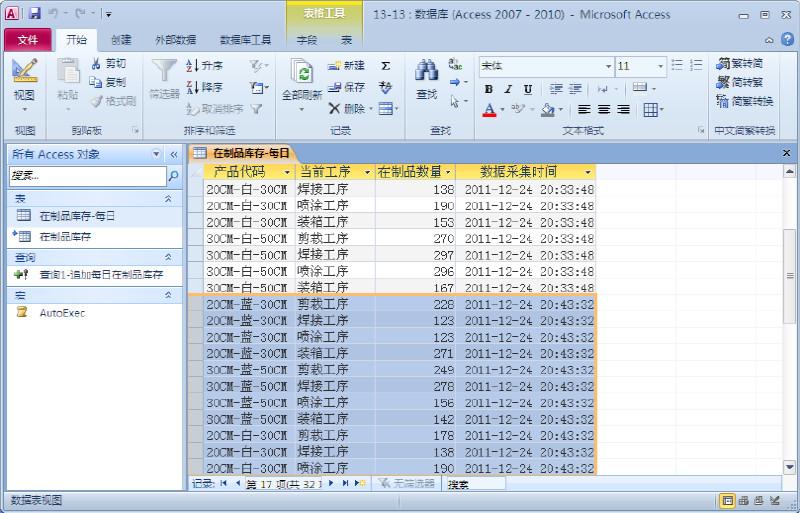Switch to the 创建 ribbon tab

(121, 40)
